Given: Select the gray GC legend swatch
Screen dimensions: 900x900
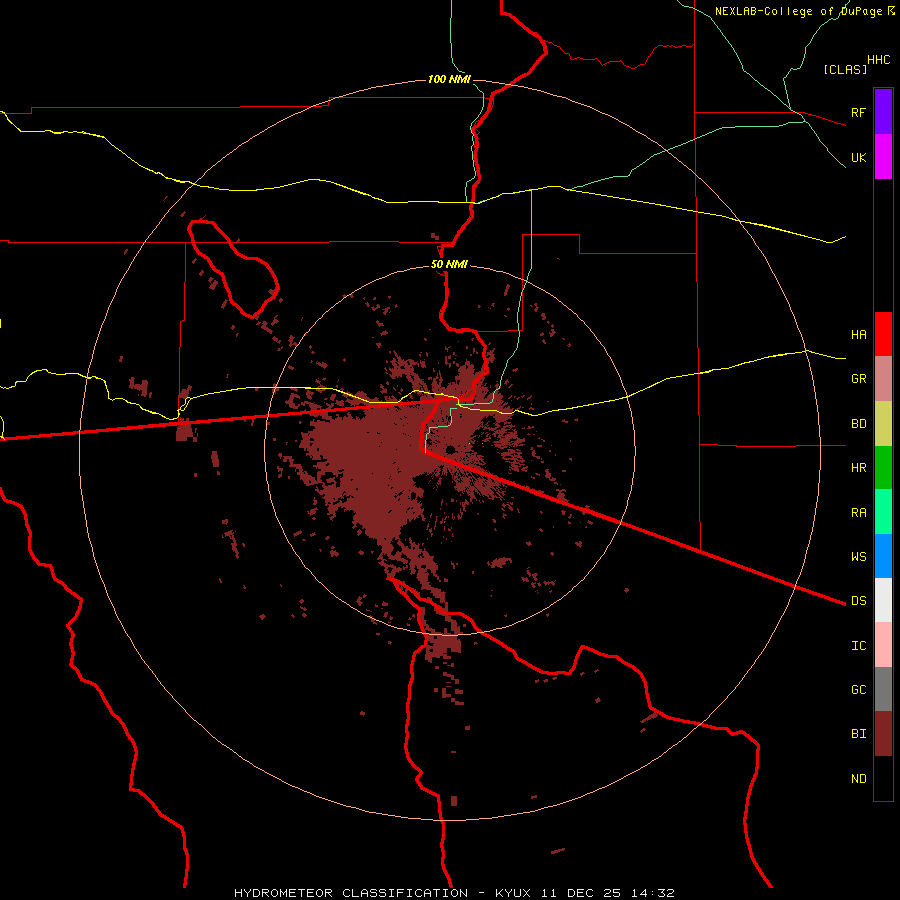Looking at the screenshot, I should (883, 689).
